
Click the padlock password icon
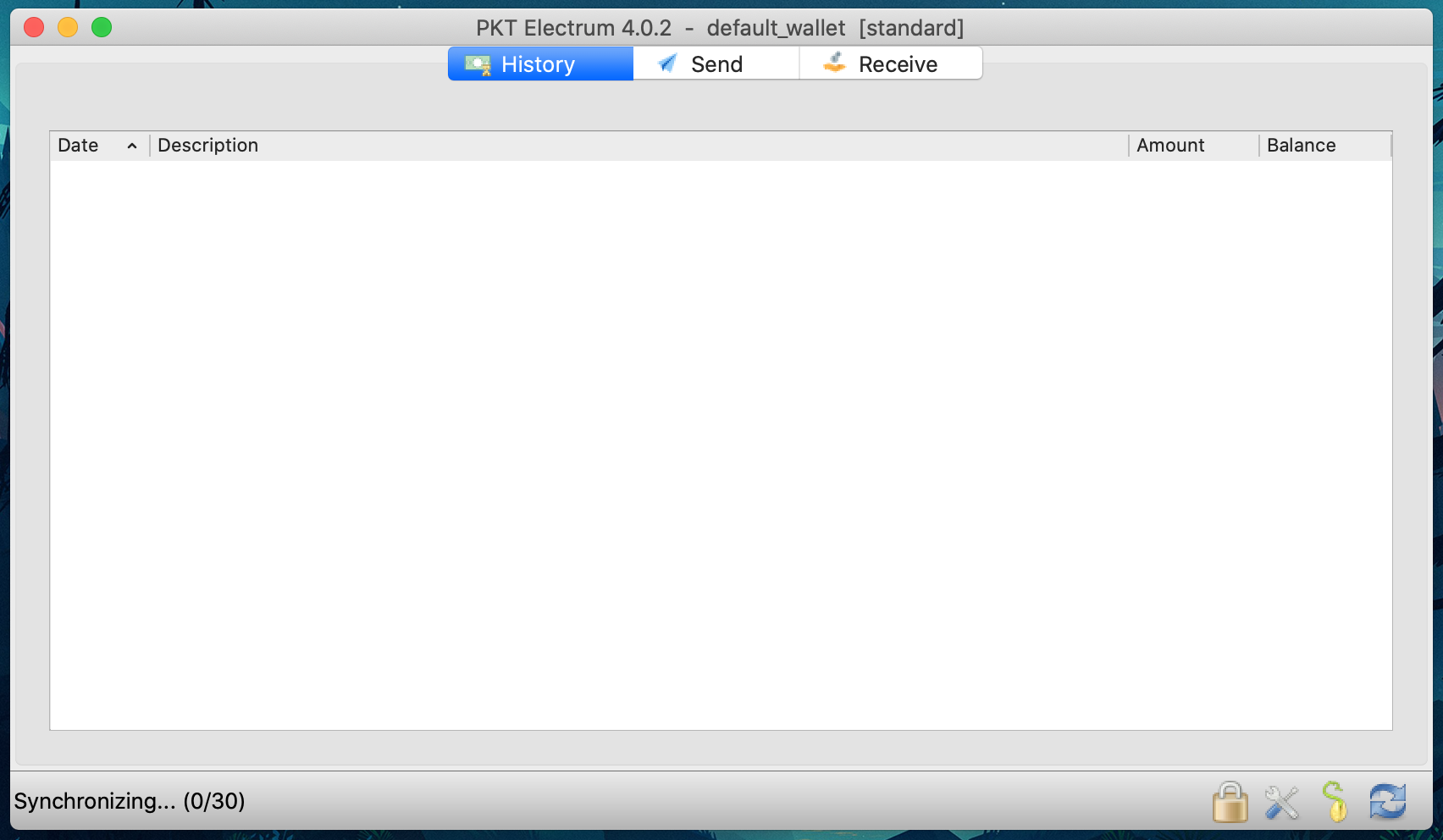1230,802
